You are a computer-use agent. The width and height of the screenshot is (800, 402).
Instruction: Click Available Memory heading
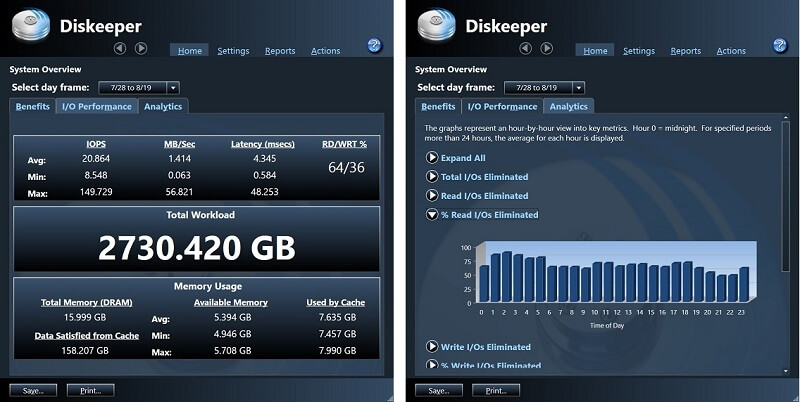pos(231,303)
